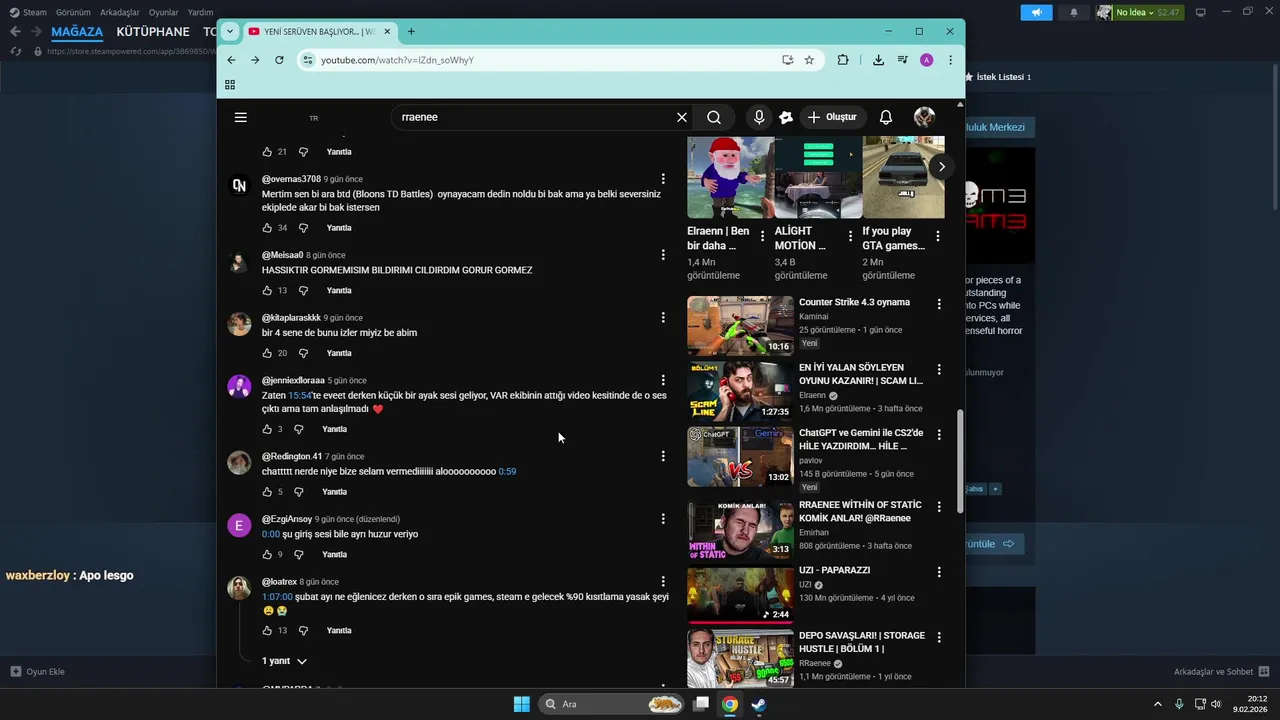The height and width of the screenshot is (720, 1280).
Task: Go back in Chrome browser
Action: 230,60
